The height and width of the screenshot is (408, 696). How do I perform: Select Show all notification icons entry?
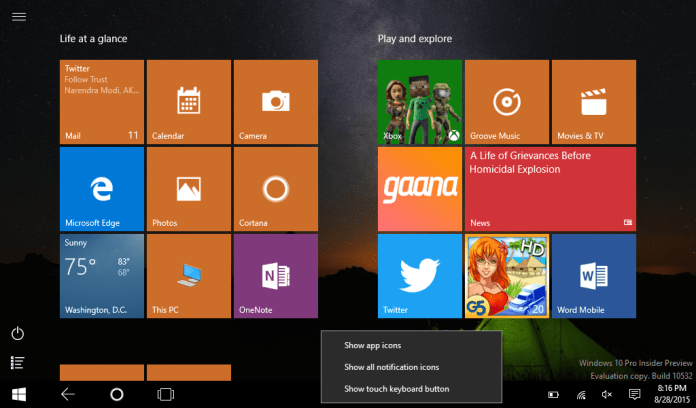411,367
